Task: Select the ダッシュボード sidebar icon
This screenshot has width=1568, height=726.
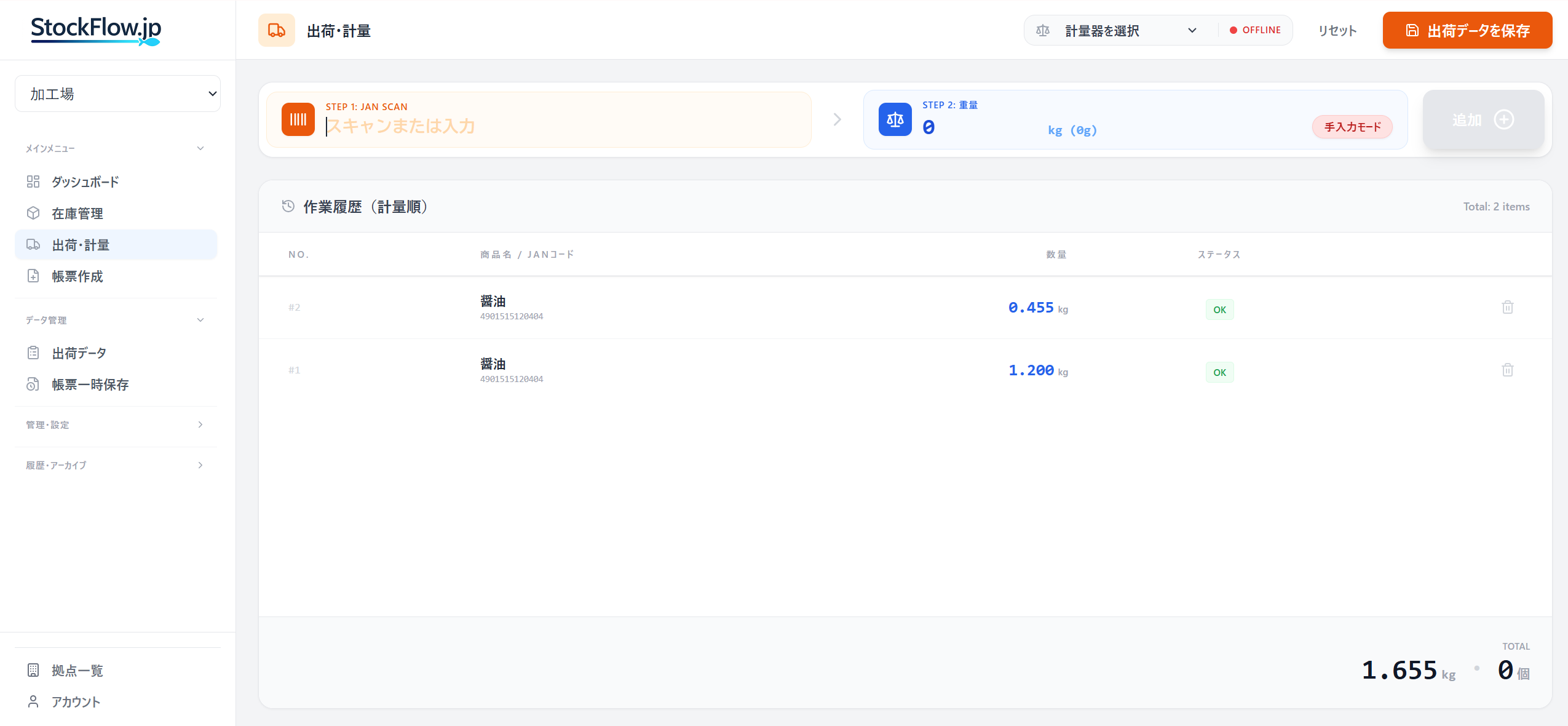Action: tap(34, 181)
